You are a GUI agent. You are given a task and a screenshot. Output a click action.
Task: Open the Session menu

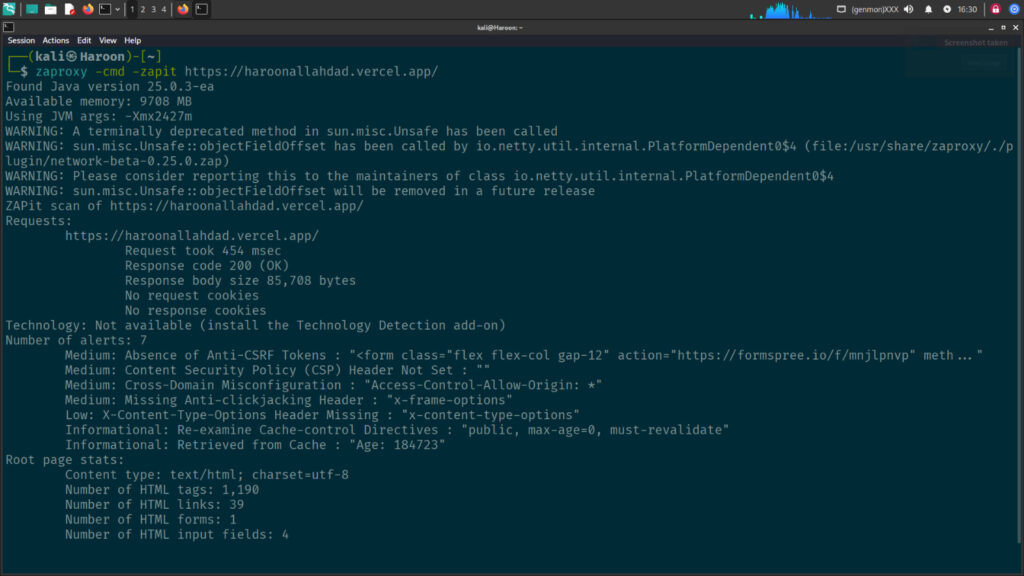[x=21, y=40]
